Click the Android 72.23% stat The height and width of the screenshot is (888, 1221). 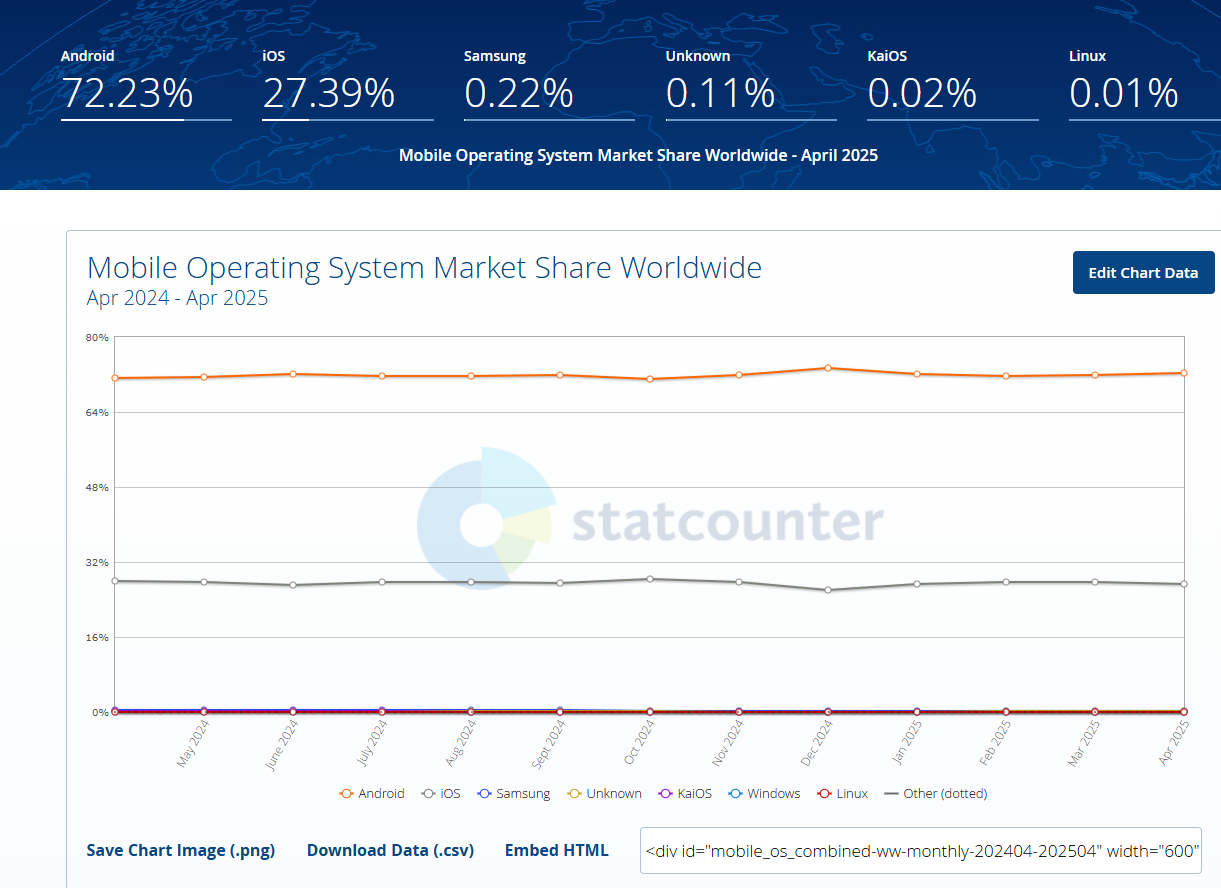tap(146, 84)
